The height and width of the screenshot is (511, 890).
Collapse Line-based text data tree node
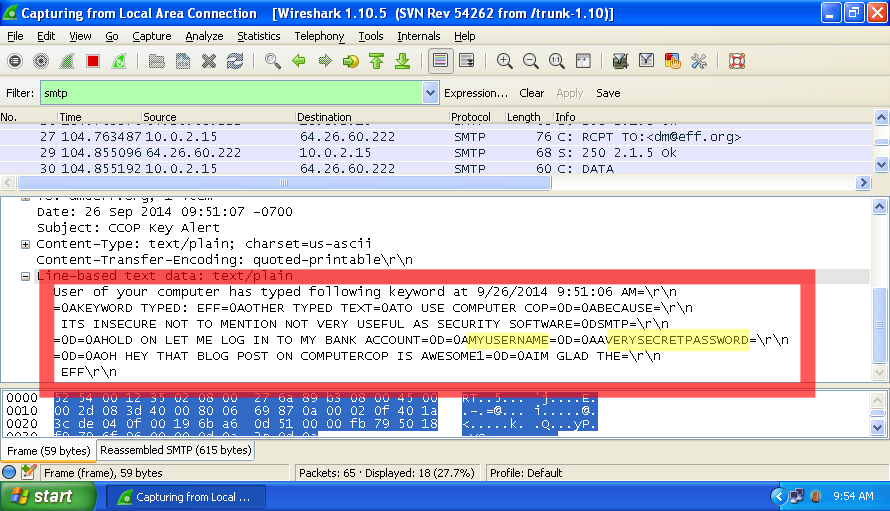click(x=26, y=276)
